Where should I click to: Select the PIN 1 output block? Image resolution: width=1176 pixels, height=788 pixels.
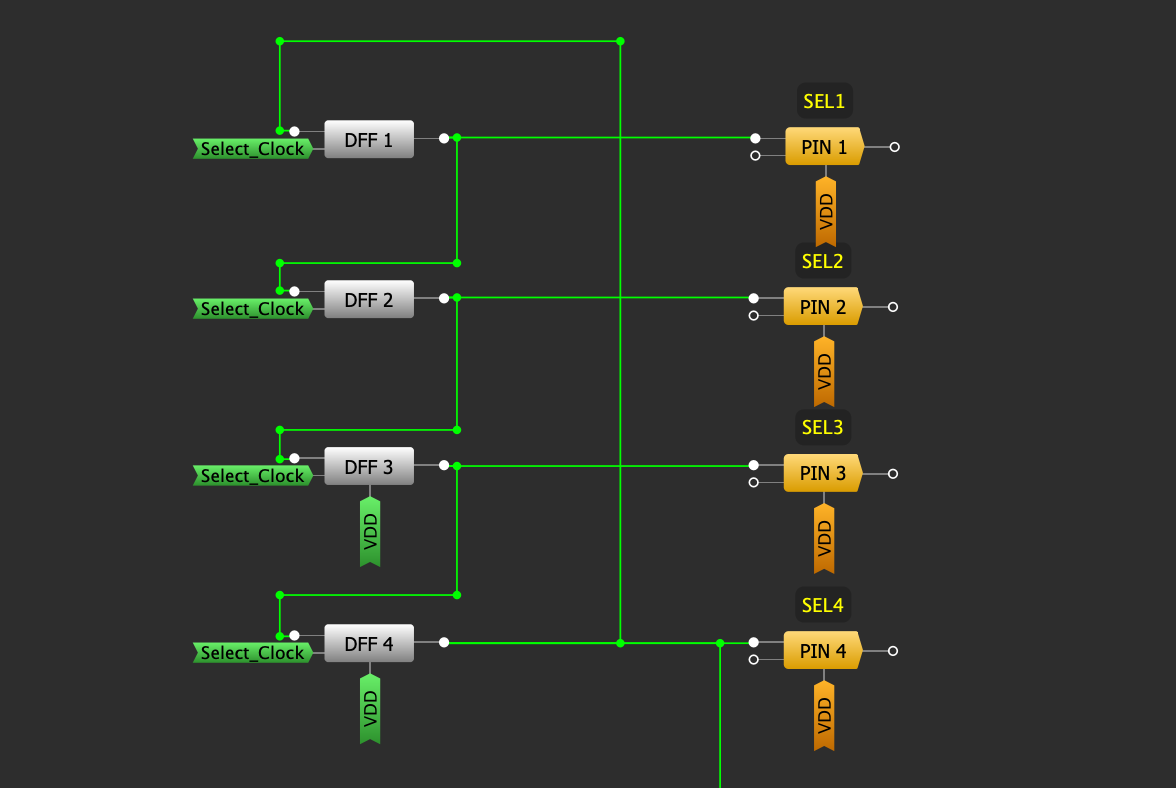pyautogui.click(x=823, y=147)
